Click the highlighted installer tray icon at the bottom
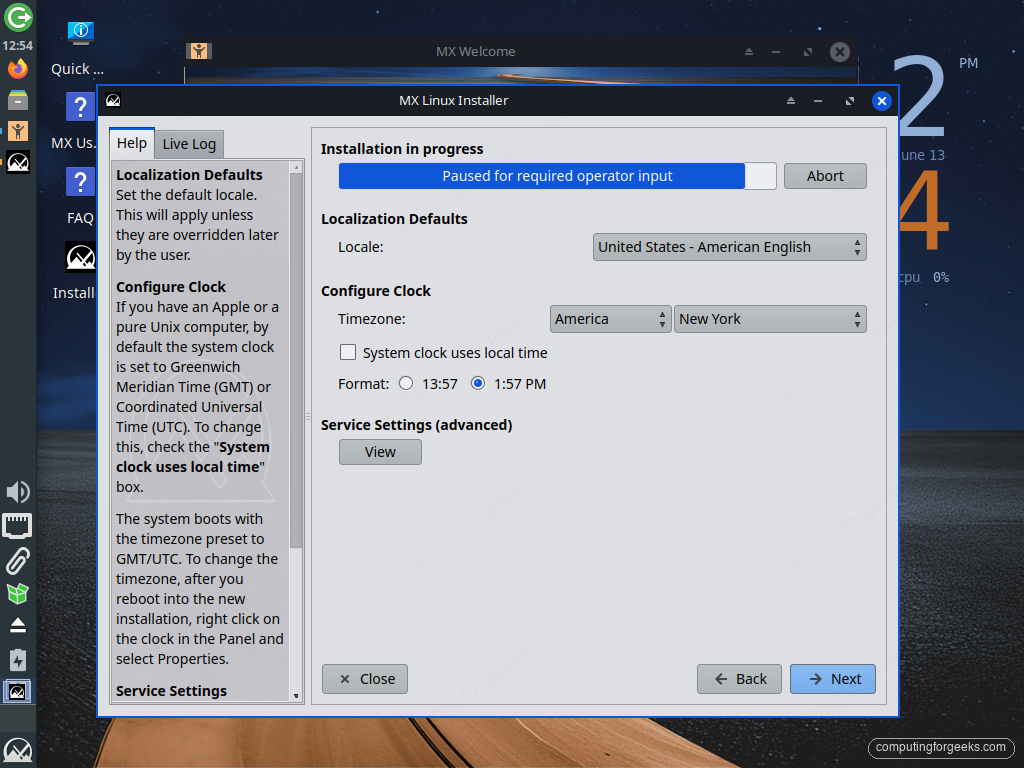Image resolution: width=1024 pixels, height=768 pixels. 18,692
